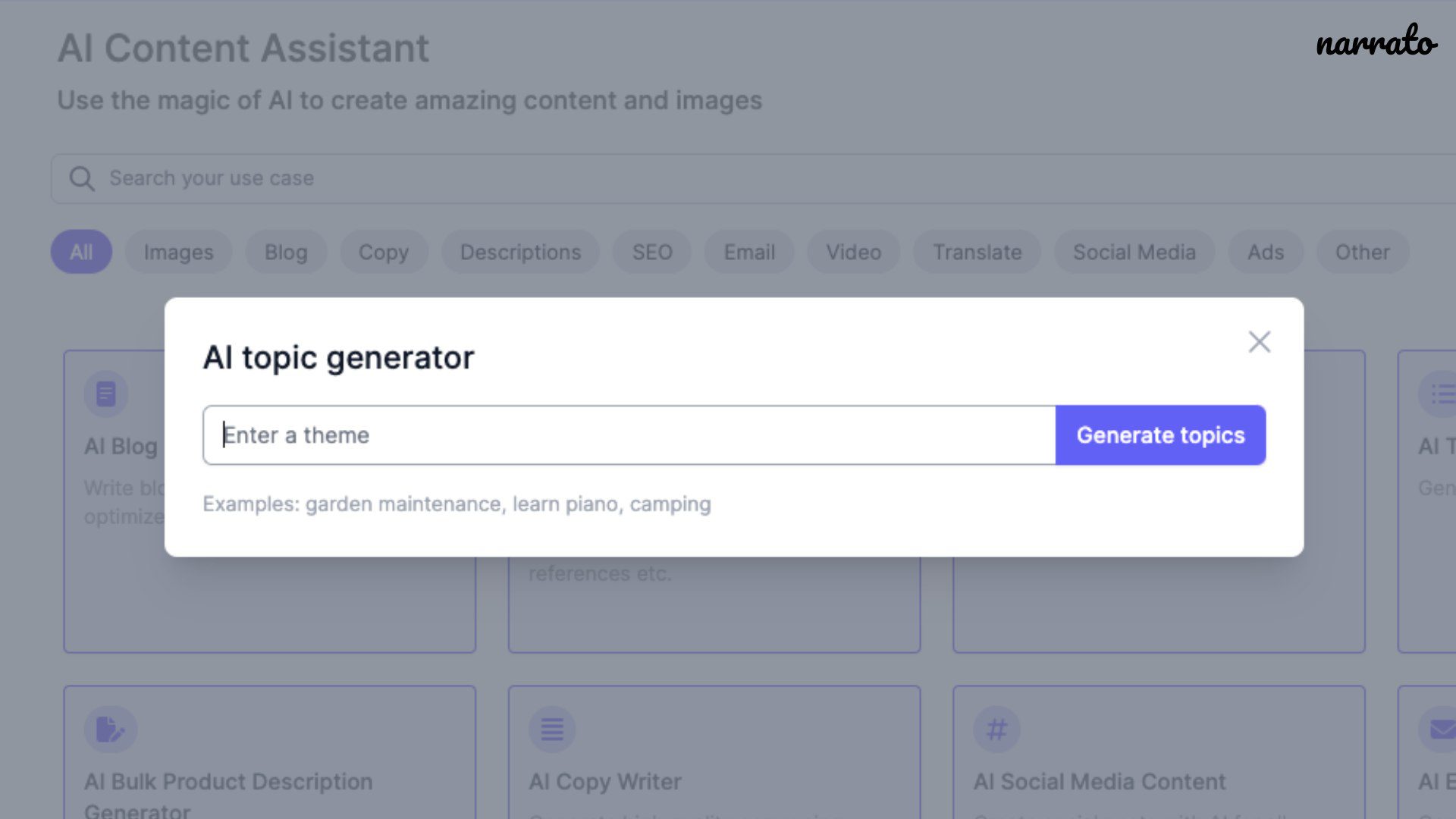This screenshot has width=1456, height=819.
Task: Click Generate topics button
Action: pos(1160,434)
